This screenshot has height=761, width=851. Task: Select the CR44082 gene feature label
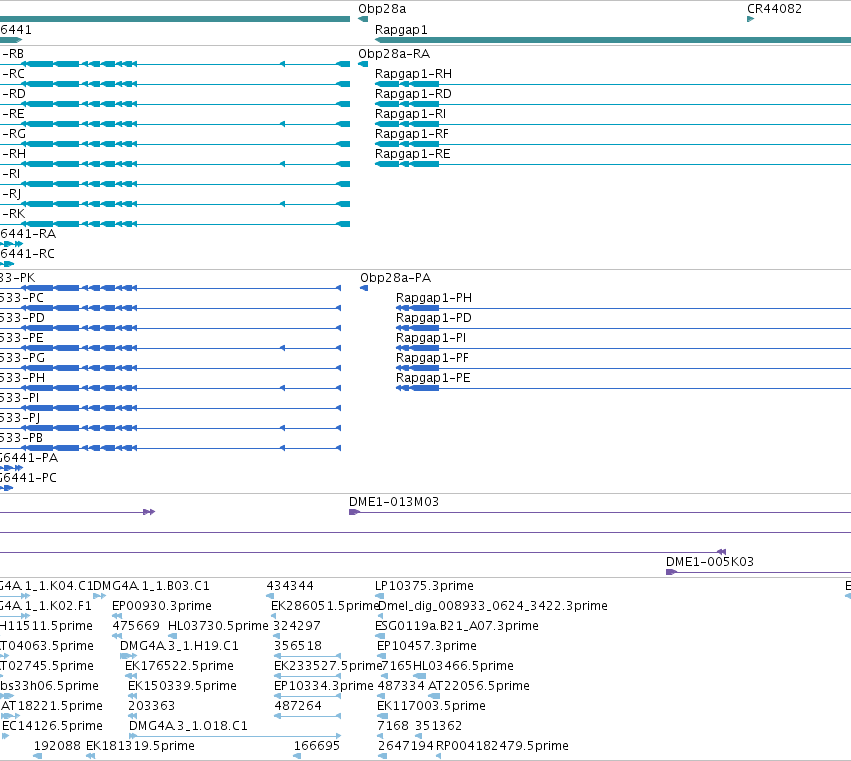tap(774, 9)
